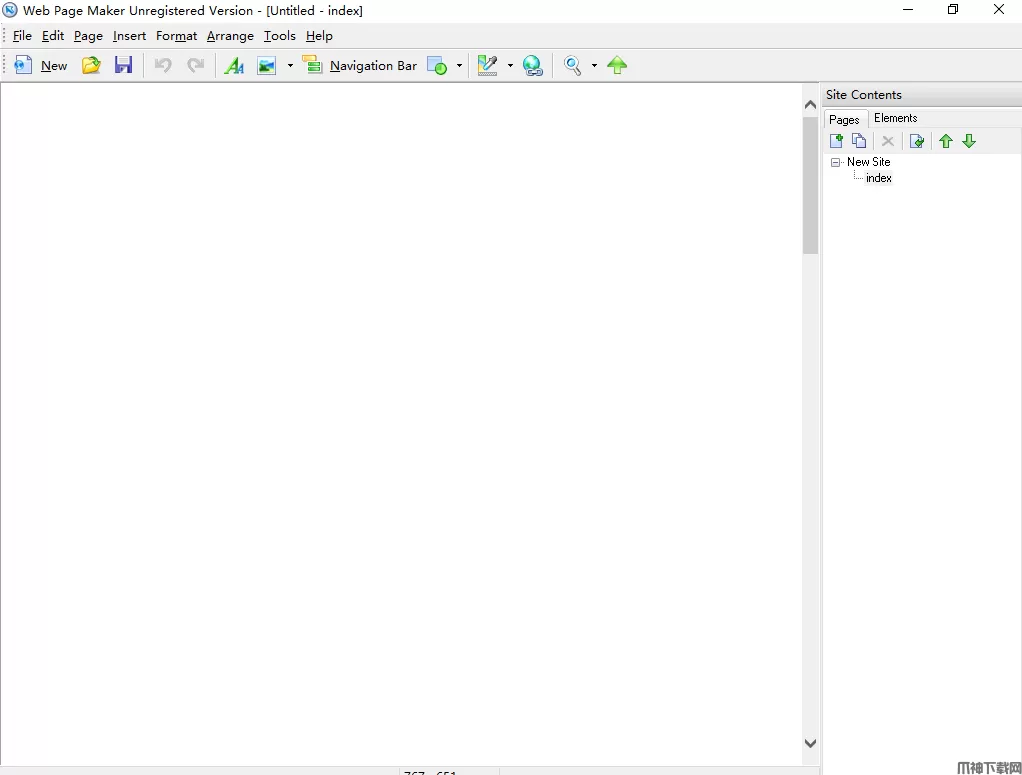The image size is (1022, 775).
Task: Click the hyperlink globe icon
Action: pyautogui.click(x=533, y=66)
